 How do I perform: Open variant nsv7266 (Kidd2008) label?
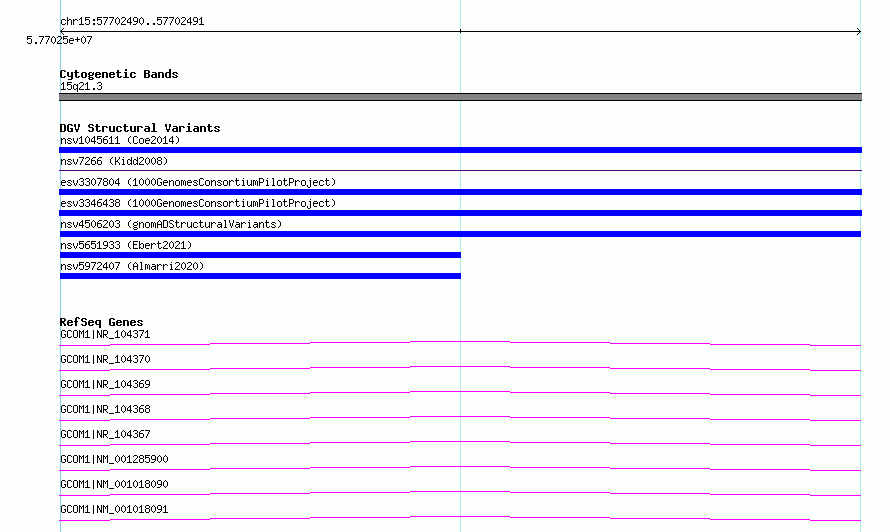pyautogui.click(x=114, y=161)
